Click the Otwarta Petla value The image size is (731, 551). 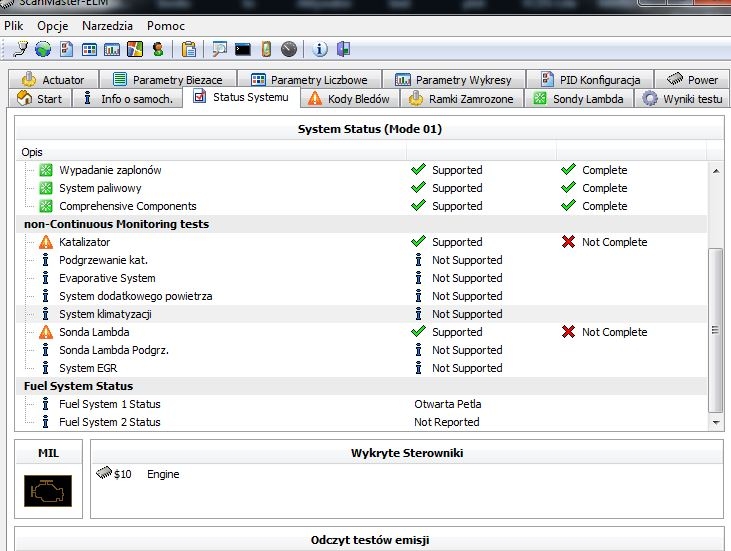[448, 404]
